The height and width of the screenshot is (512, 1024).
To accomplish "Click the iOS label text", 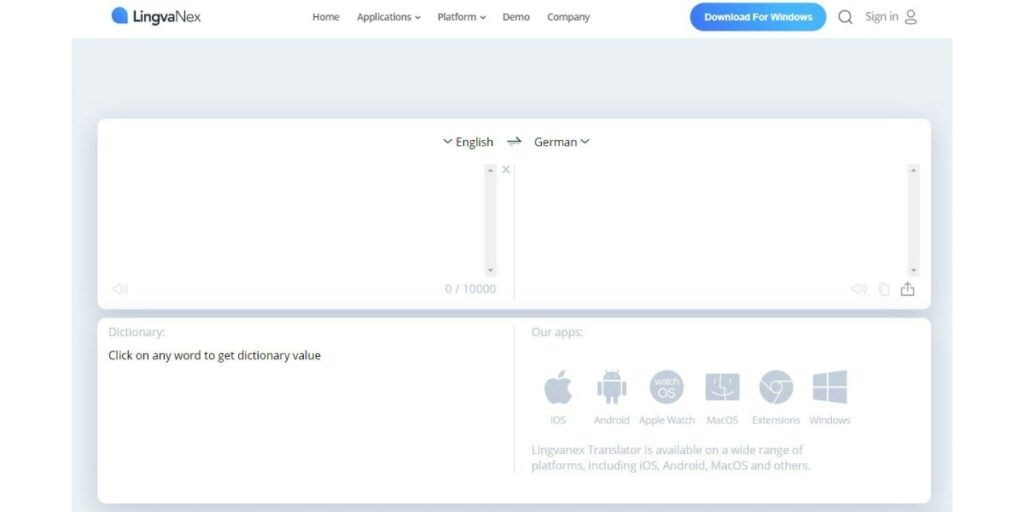I will [558, 421].
